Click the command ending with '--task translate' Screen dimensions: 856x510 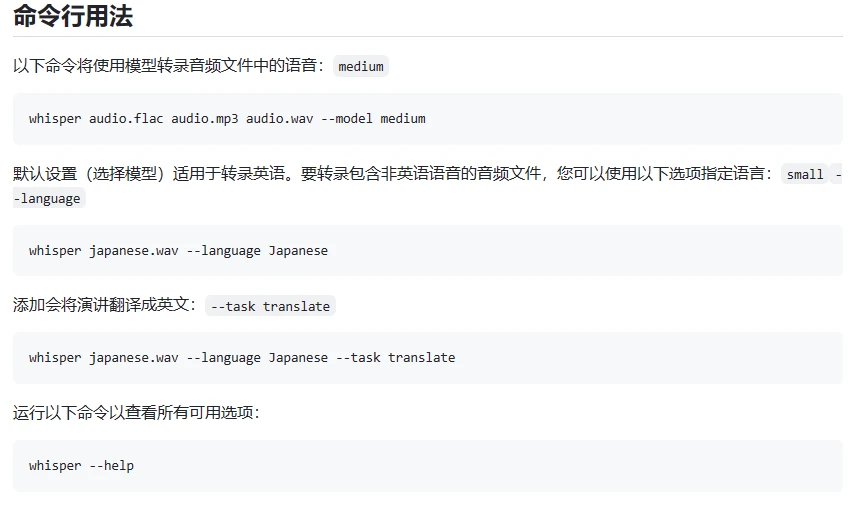242,358
